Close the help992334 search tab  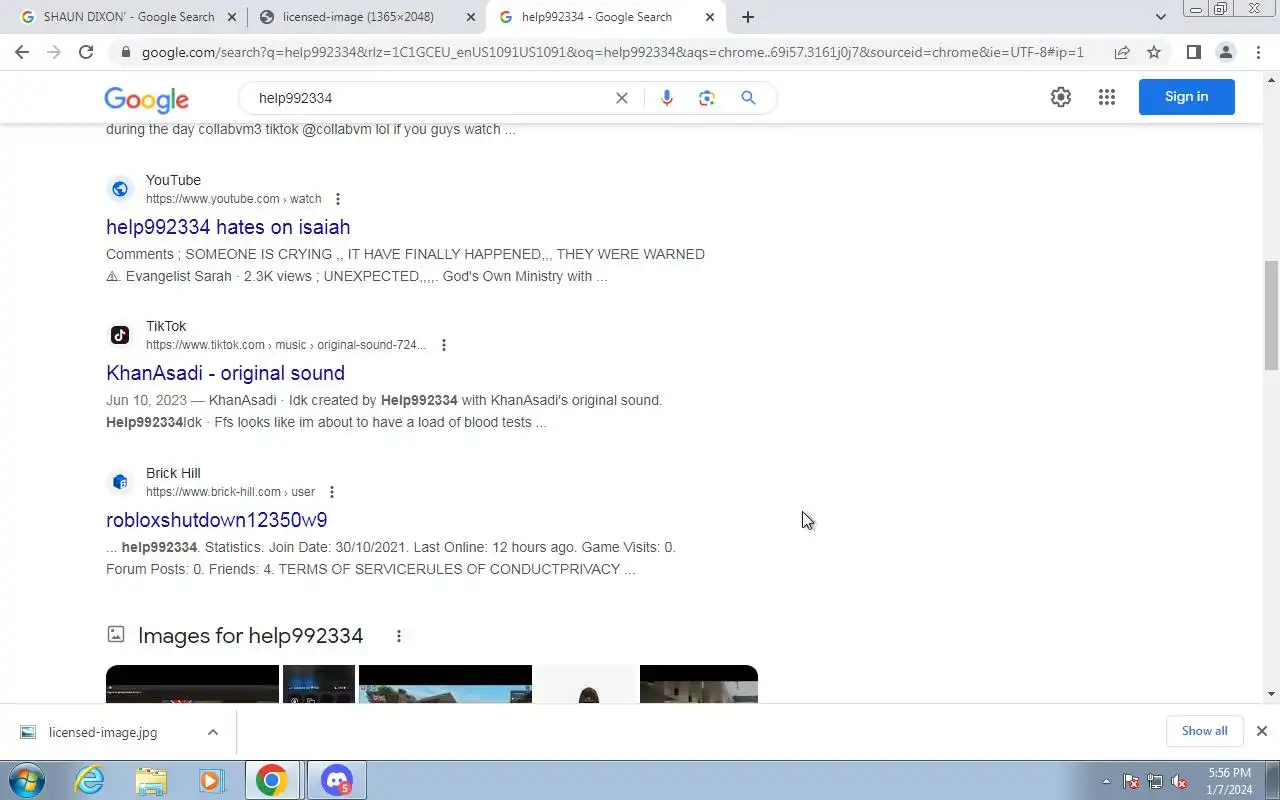(x=710, y=17)
